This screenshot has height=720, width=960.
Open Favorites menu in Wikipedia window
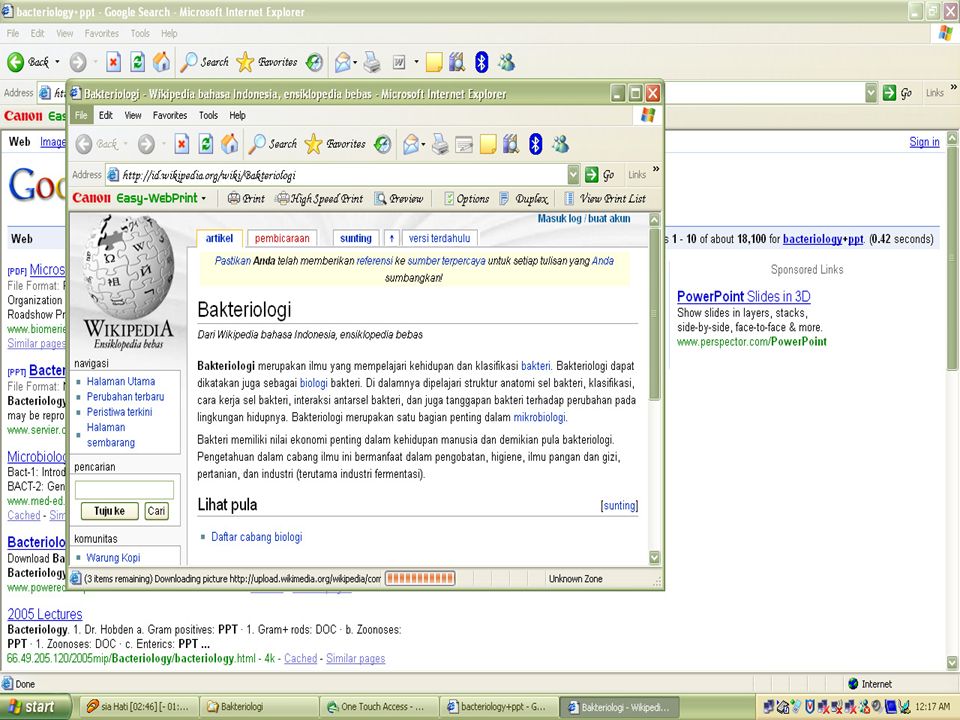(170, 115)
